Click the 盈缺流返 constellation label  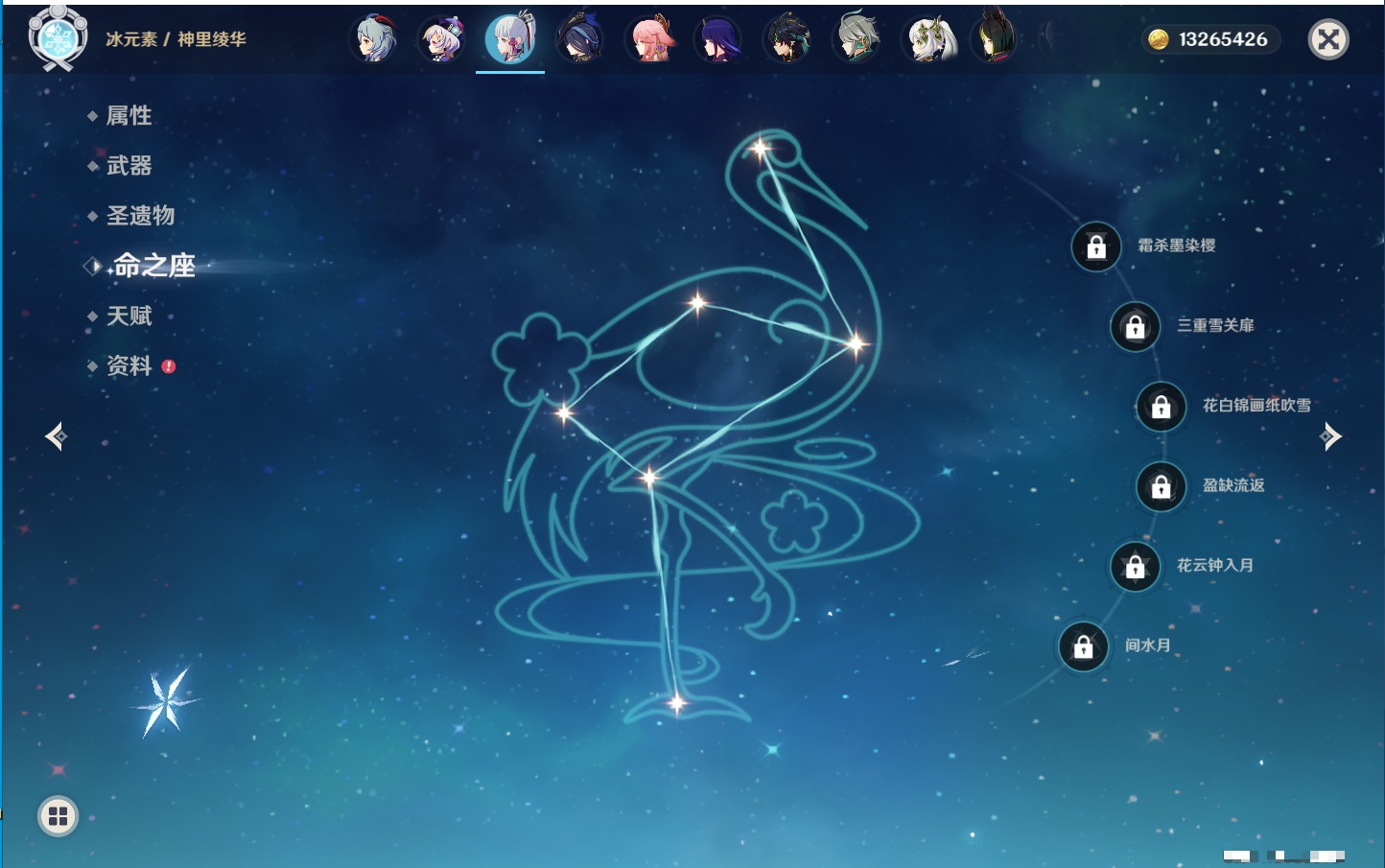tap(1233, 485)
